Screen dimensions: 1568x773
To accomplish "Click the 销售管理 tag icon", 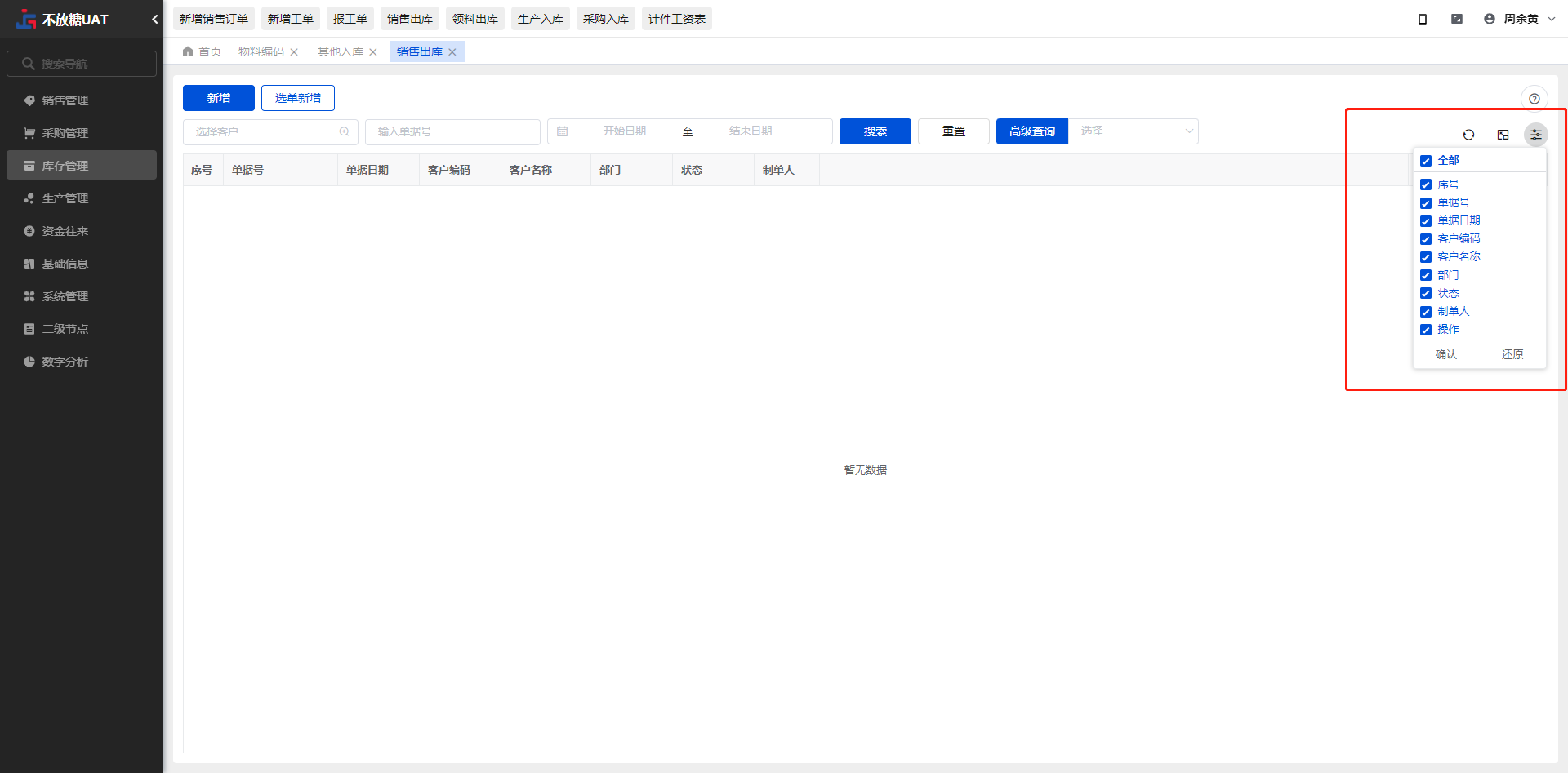I will point(29,100).
